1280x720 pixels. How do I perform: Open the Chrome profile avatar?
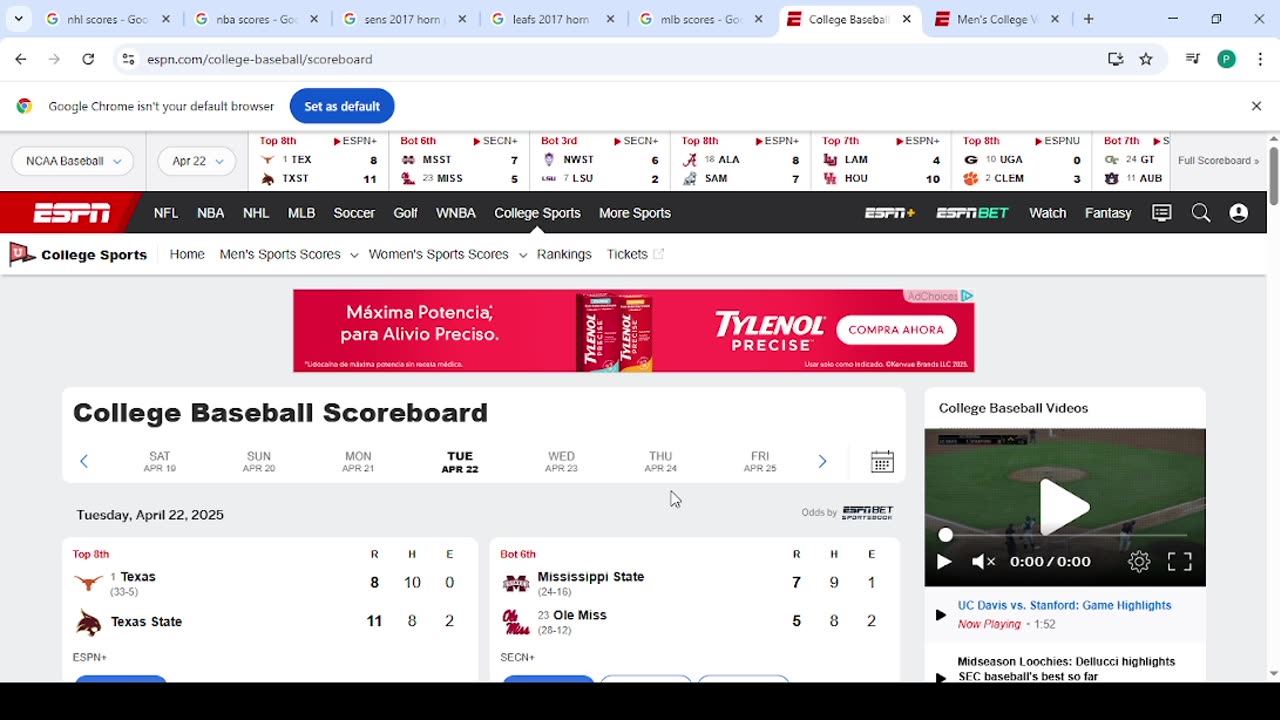[x=1226, y=59]
